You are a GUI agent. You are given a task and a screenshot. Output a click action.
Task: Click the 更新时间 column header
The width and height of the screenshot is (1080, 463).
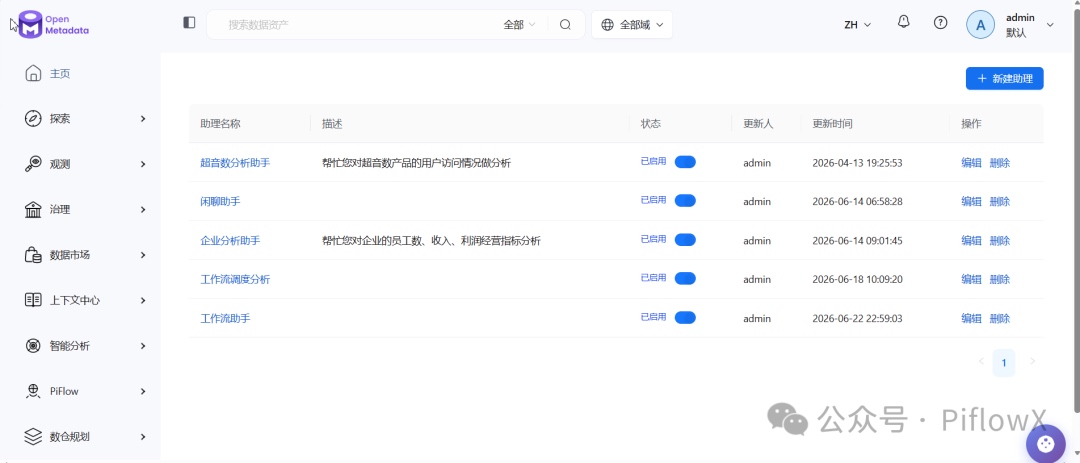(832, 124)
